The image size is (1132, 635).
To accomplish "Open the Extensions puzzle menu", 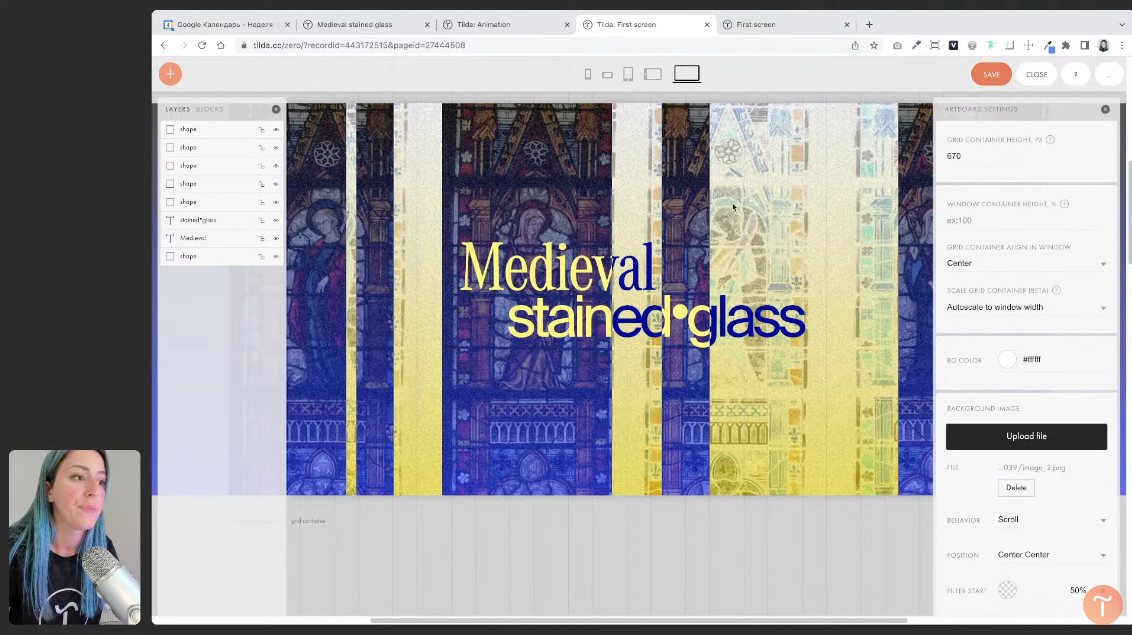I will click(1066, 45).
